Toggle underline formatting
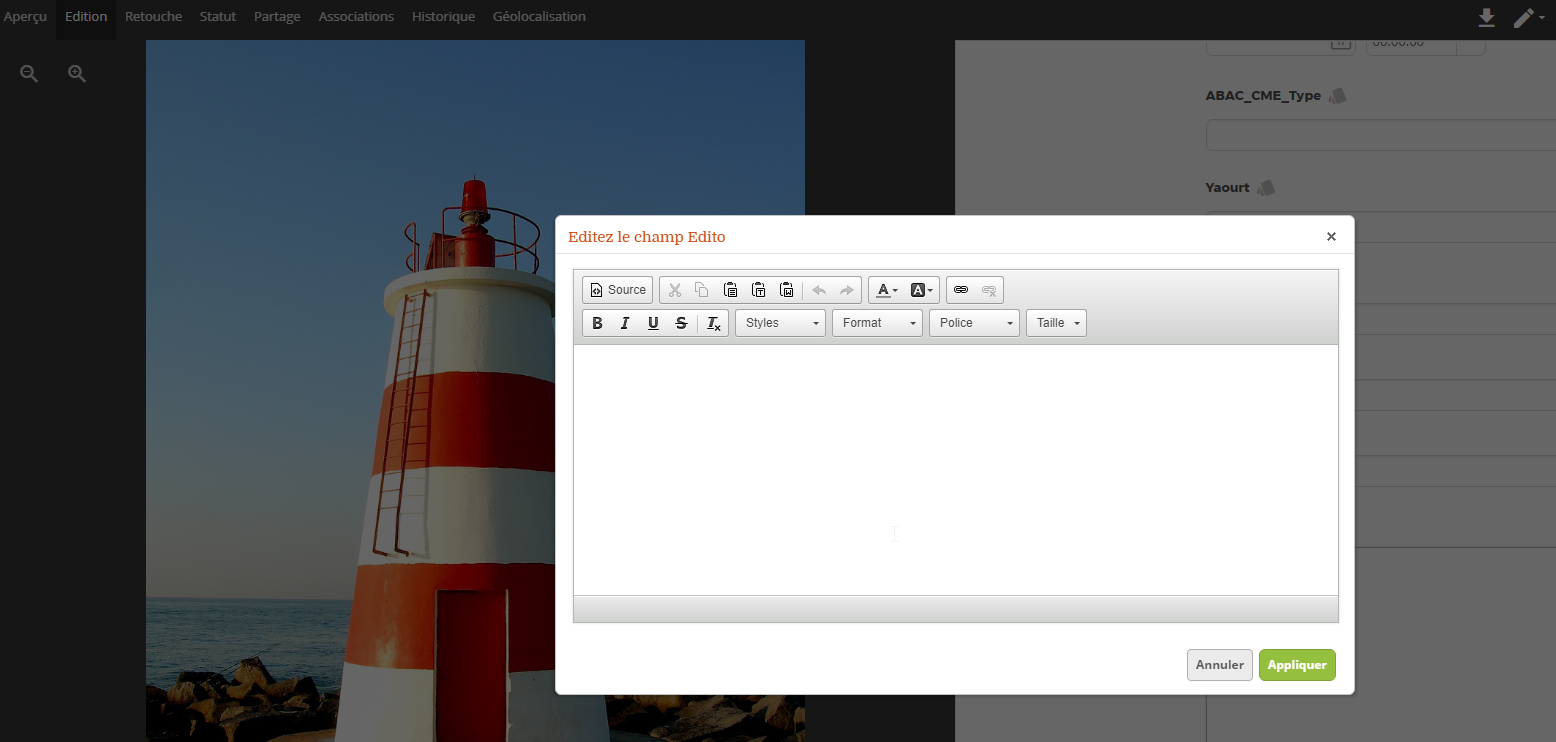Viewport: 1556px width, 742px height. click(653, 323)
